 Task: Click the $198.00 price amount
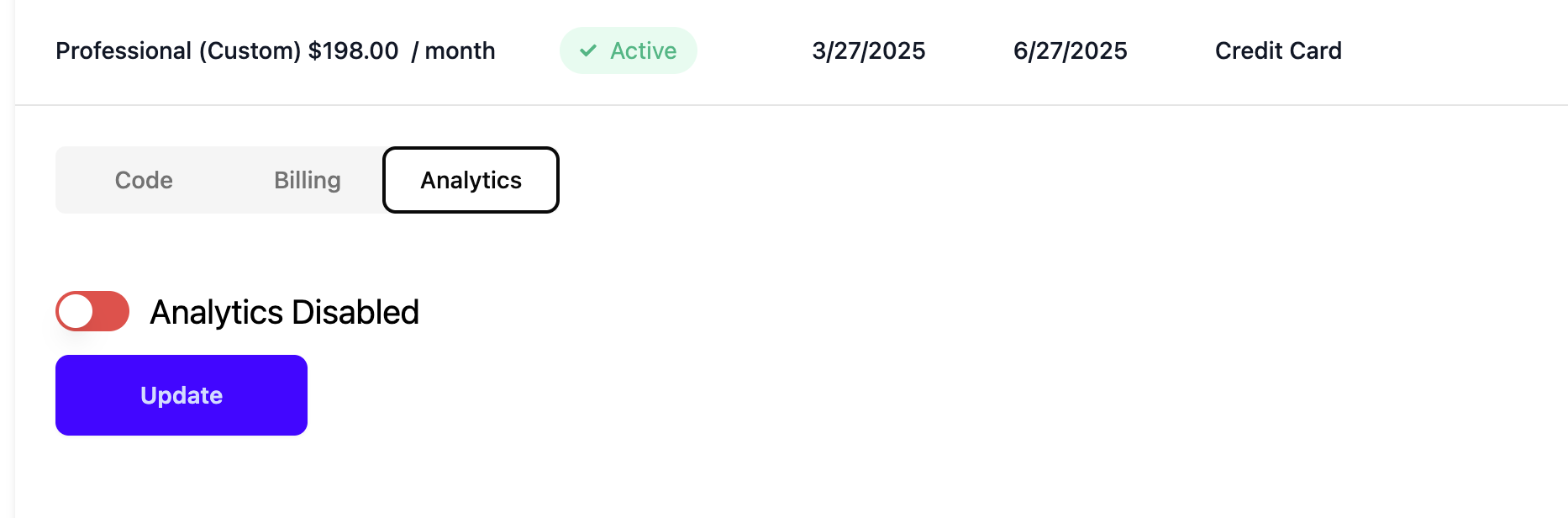(354, 50)
